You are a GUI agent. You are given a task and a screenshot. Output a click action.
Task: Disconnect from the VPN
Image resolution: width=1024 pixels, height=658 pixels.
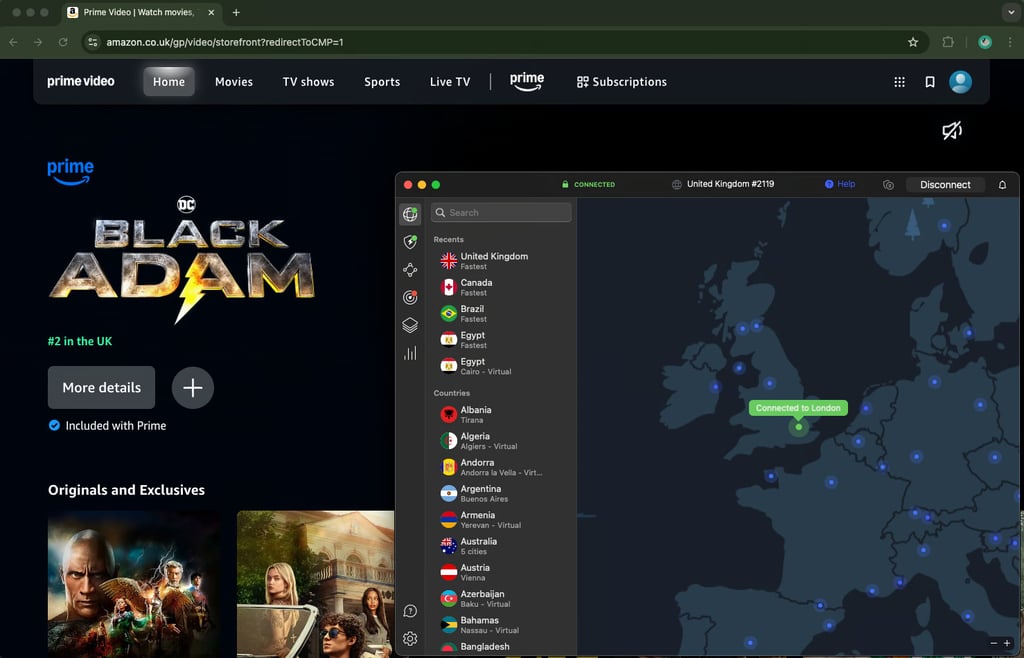(x=945, y=185)
